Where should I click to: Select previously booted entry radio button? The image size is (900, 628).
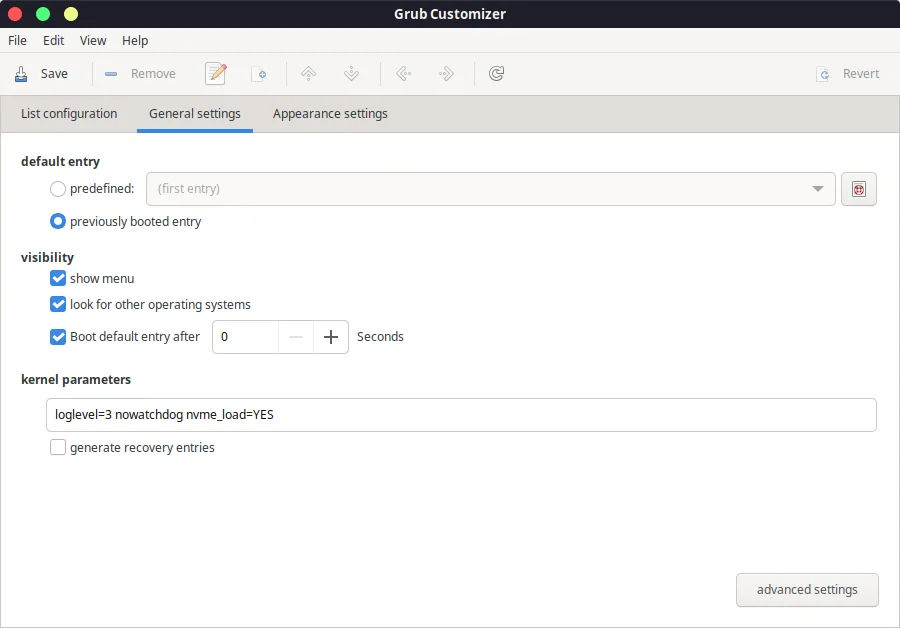pyautogui.click(x=58, y=222)
